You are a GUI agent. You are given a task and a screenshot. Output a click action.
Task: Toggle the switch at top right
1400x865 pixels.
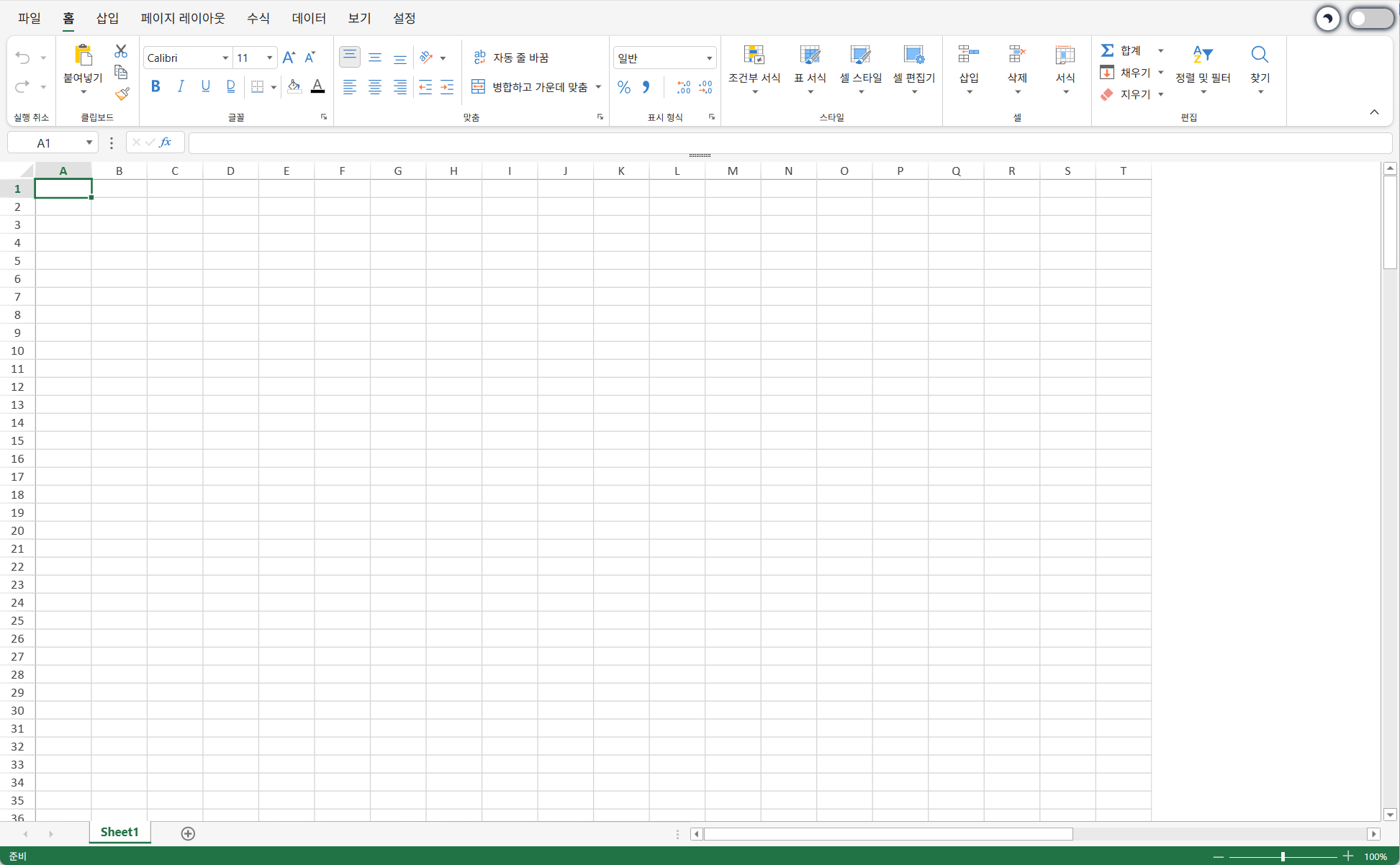1370,19
